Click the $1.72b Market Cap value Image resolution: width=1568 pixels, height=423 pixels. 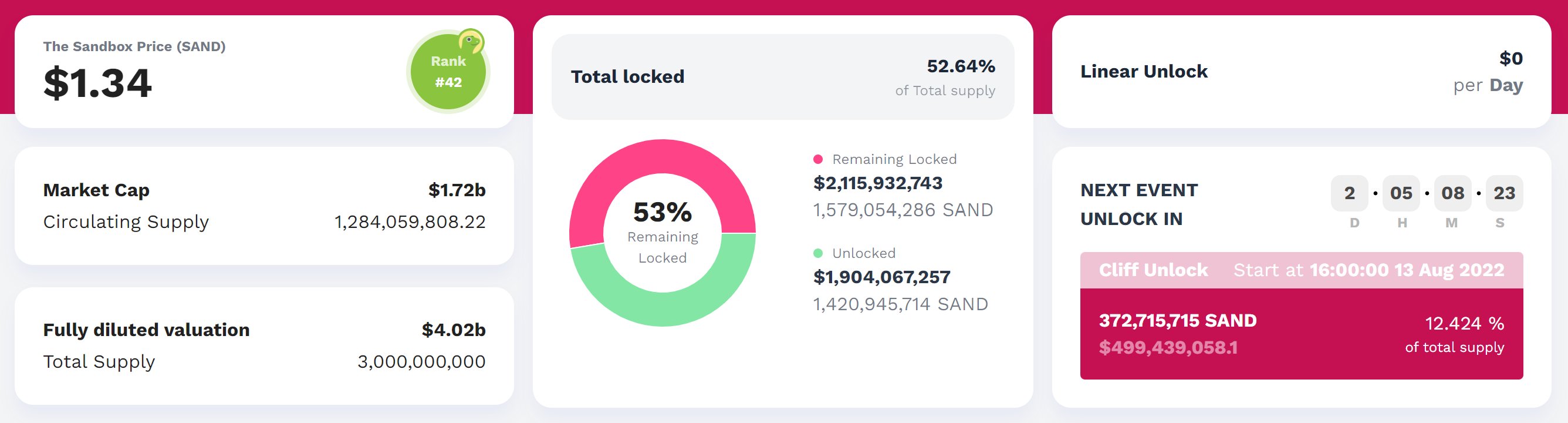457,190
